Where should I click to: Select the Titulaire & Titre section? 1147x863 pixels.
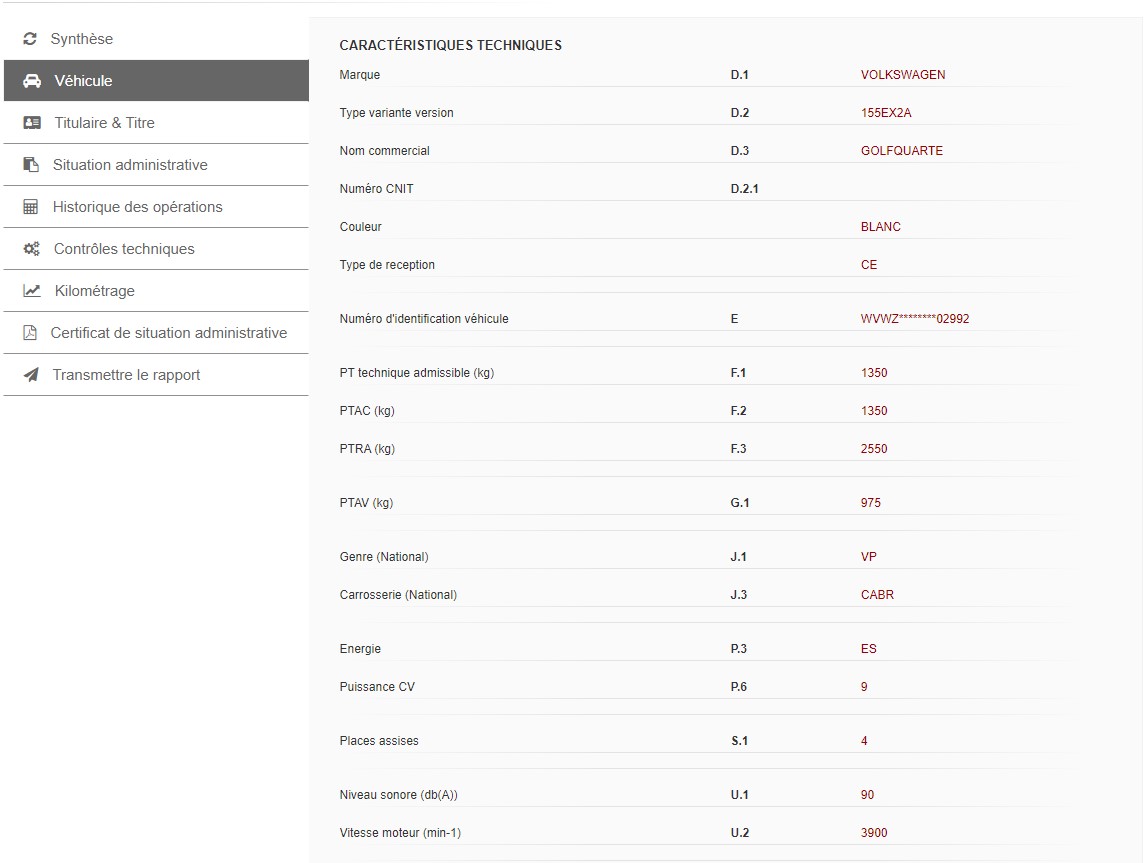pyautogui.click(x=104, y=123)
